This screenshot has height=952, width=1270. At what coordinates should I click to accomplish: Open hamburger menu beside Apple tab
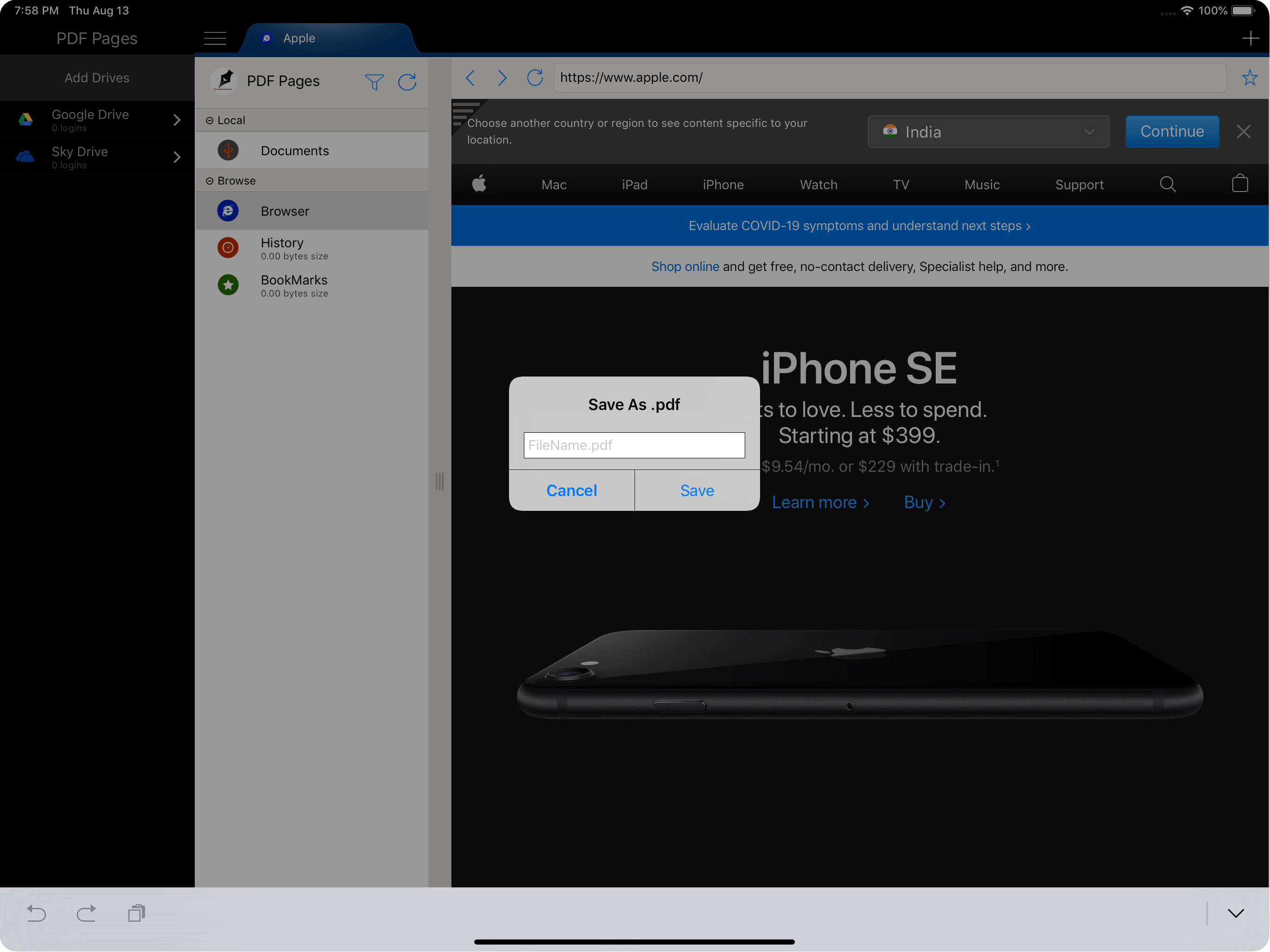pyautogui.click(x=215, y=39)
